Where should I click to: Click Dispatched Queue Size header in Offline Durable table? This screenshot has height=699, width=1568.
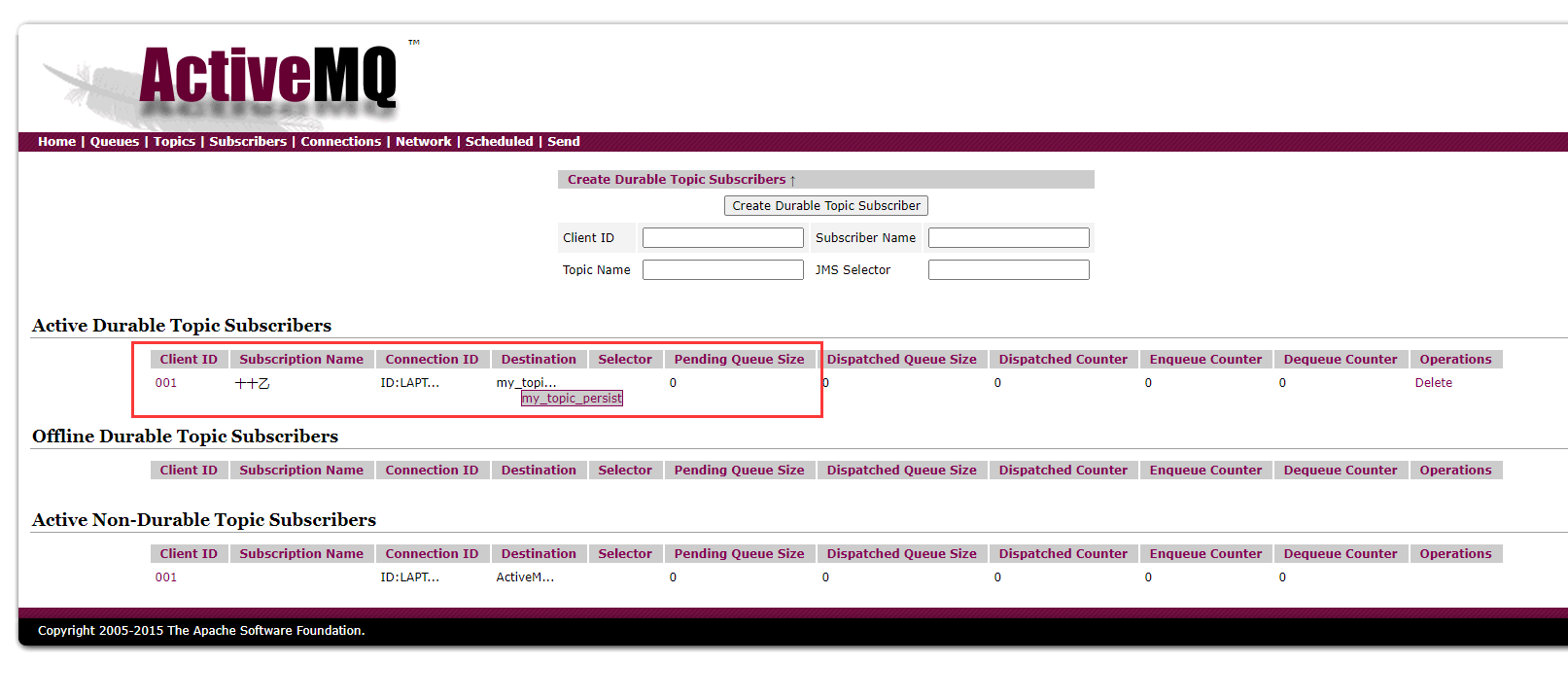(x=901, y=471)
